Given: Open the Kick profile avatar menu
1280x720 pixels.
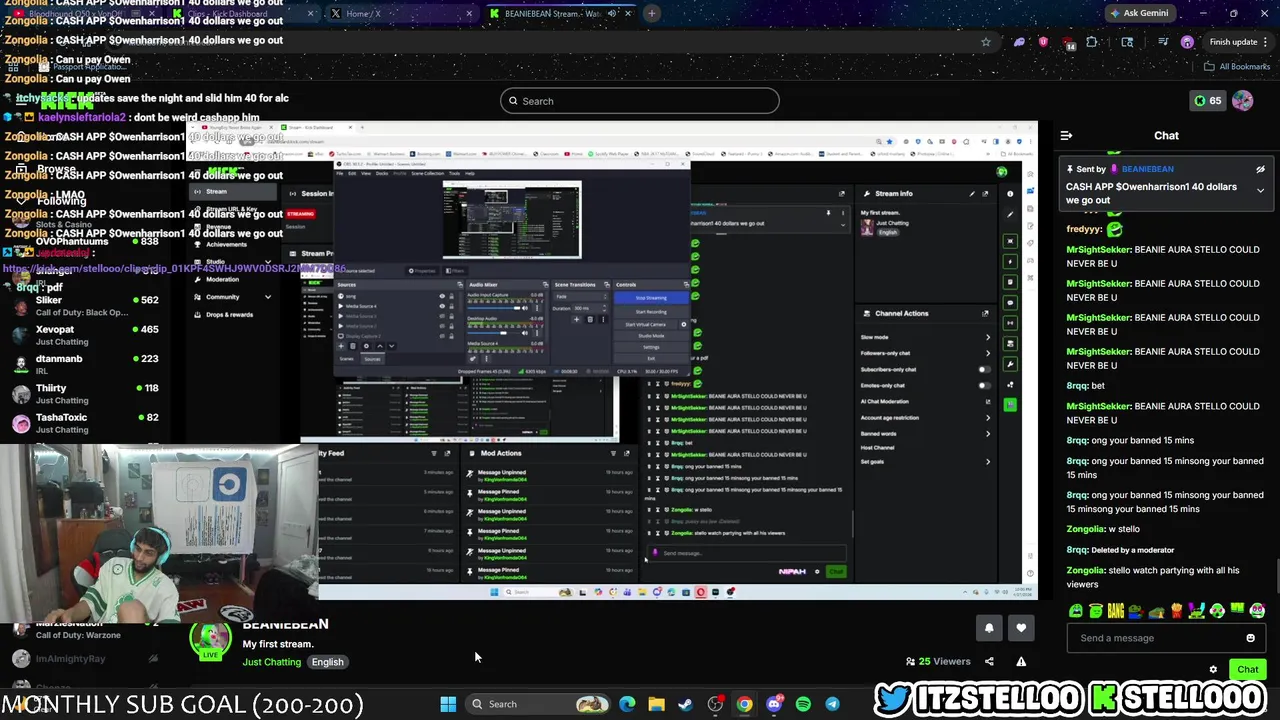Looking at the screenshot, I should point(1242,101).
